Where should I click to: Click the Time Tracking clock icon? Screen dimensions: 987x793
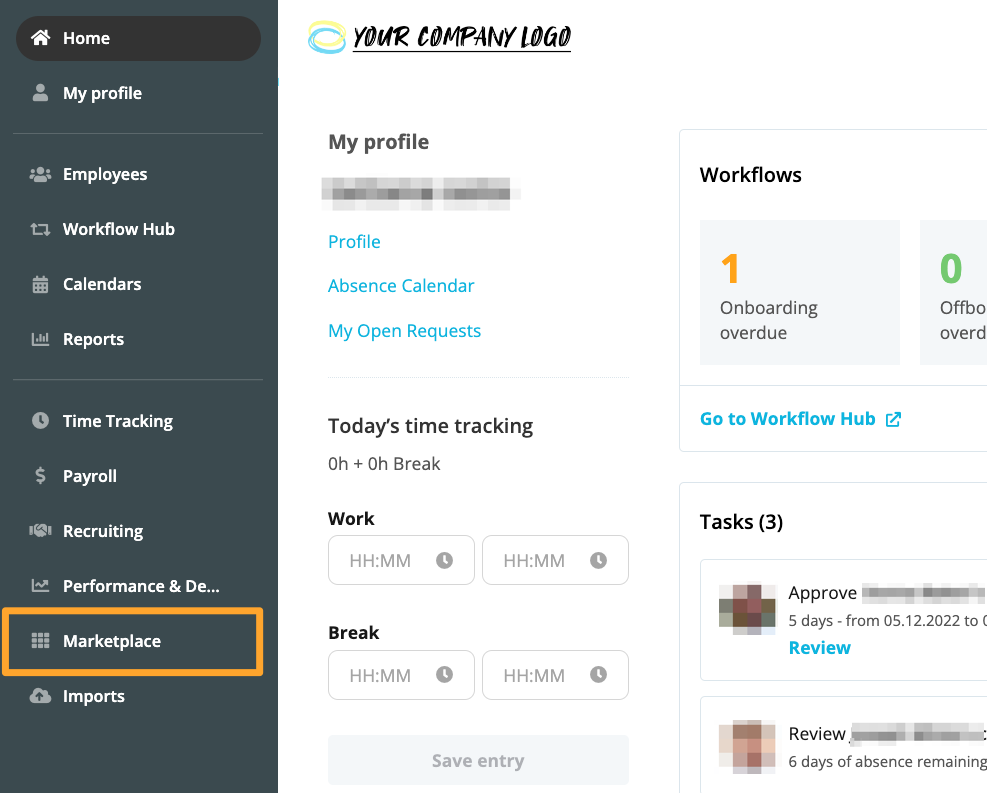click(40, 421)
